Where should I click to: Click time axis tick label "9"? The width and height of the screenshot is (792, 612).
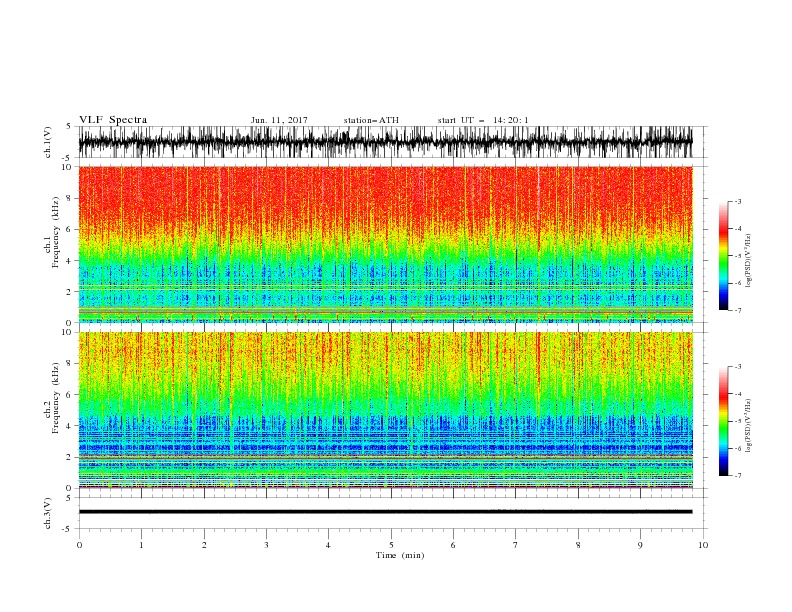[640, 545]
